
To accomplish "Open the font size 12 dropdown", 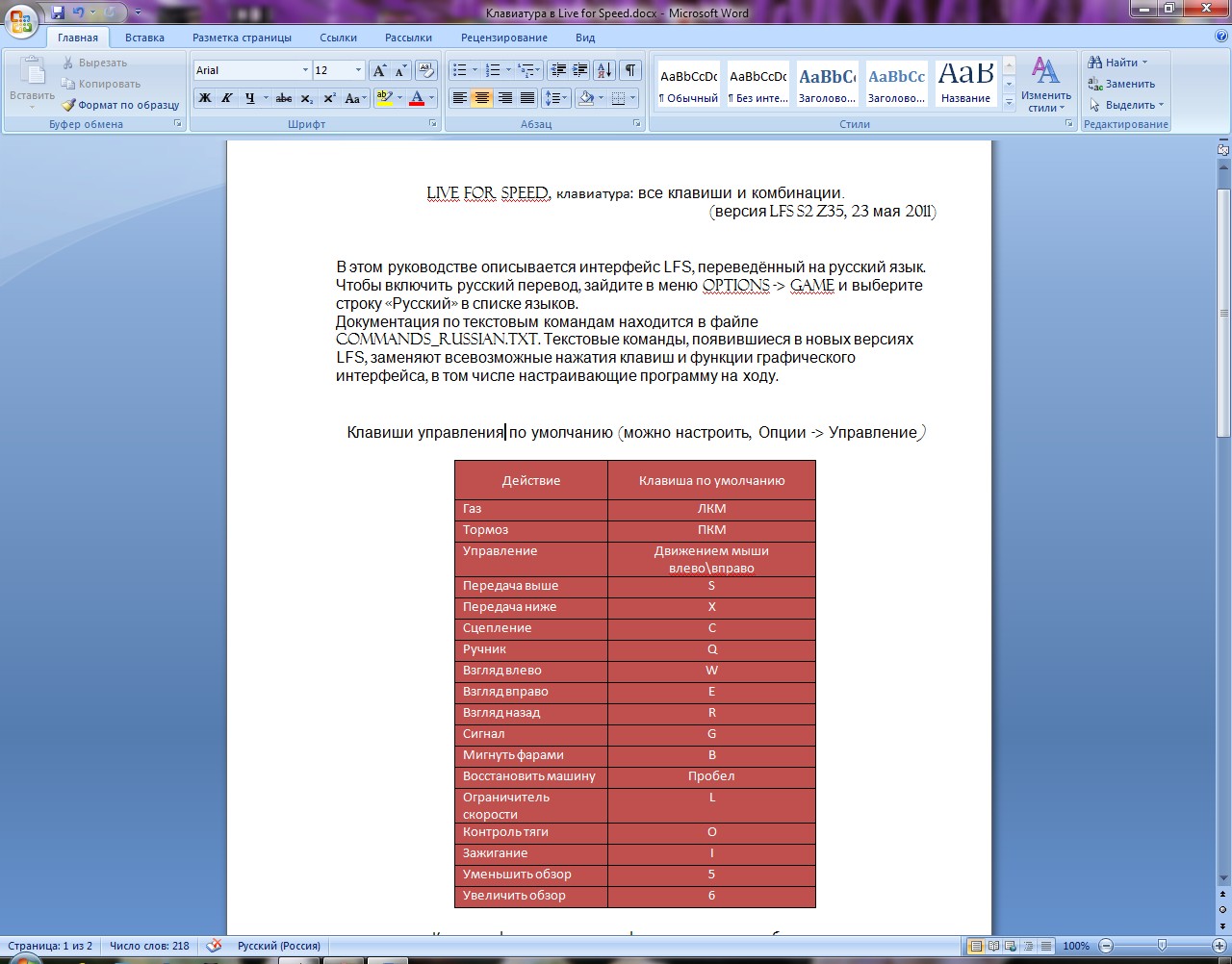I will pyautogui.click(x=358, y=70).
